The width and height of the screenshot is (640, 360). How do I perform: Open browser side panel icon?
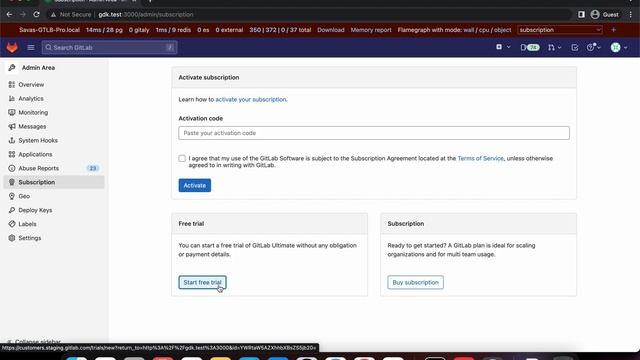click(581, 14)
